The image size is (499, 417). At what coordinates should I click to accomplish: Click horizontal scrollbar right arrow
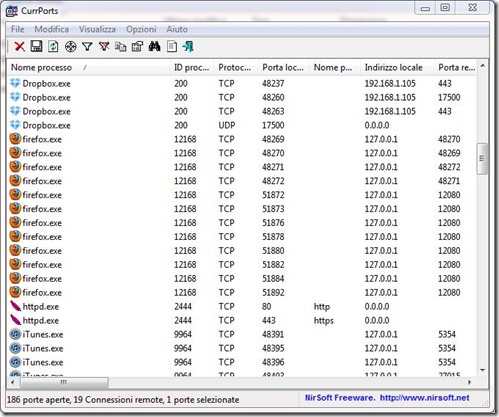(469, 382)
